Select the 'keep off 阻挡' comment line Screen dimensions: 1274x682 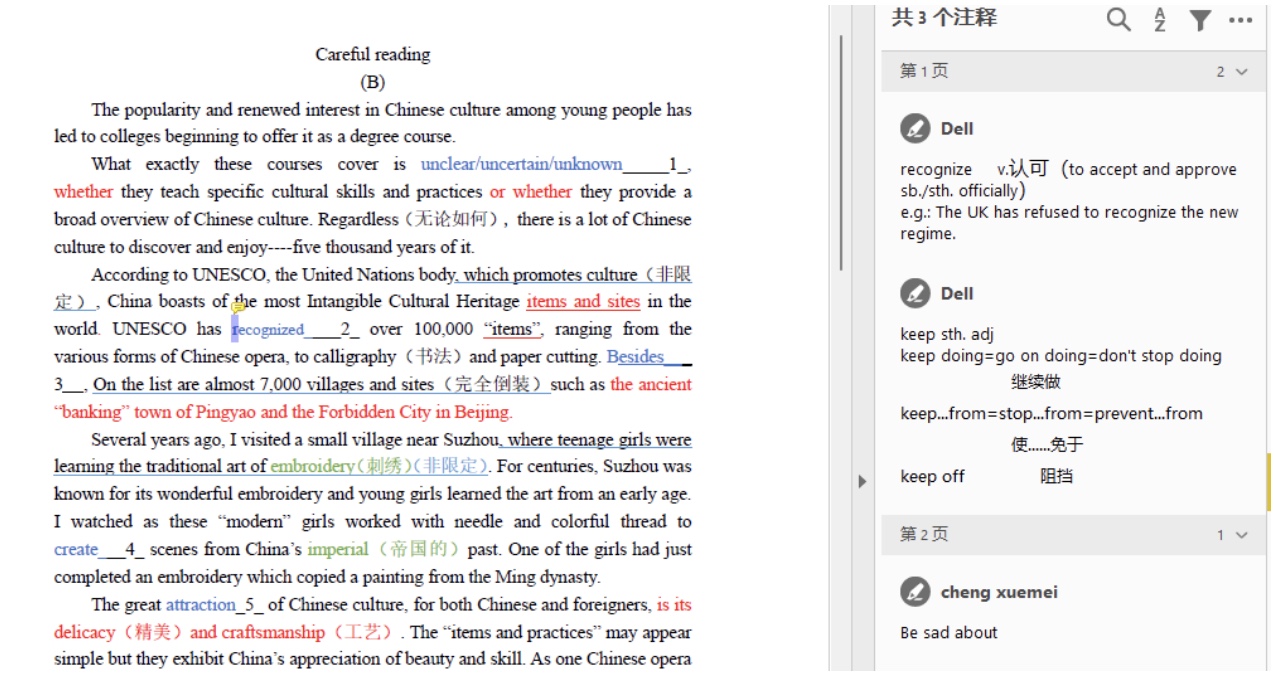tap(986, 476)
